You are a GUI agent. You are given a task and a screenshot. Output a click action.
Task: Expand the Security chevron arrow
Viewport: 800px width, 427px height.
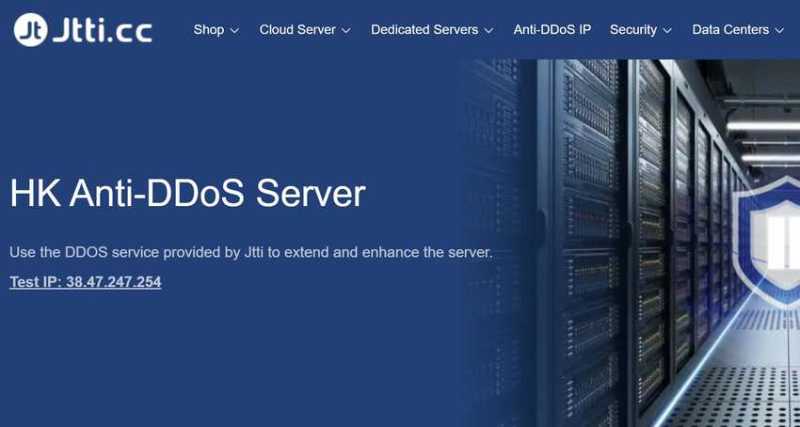pyautogui.click(x=667, y=31)
